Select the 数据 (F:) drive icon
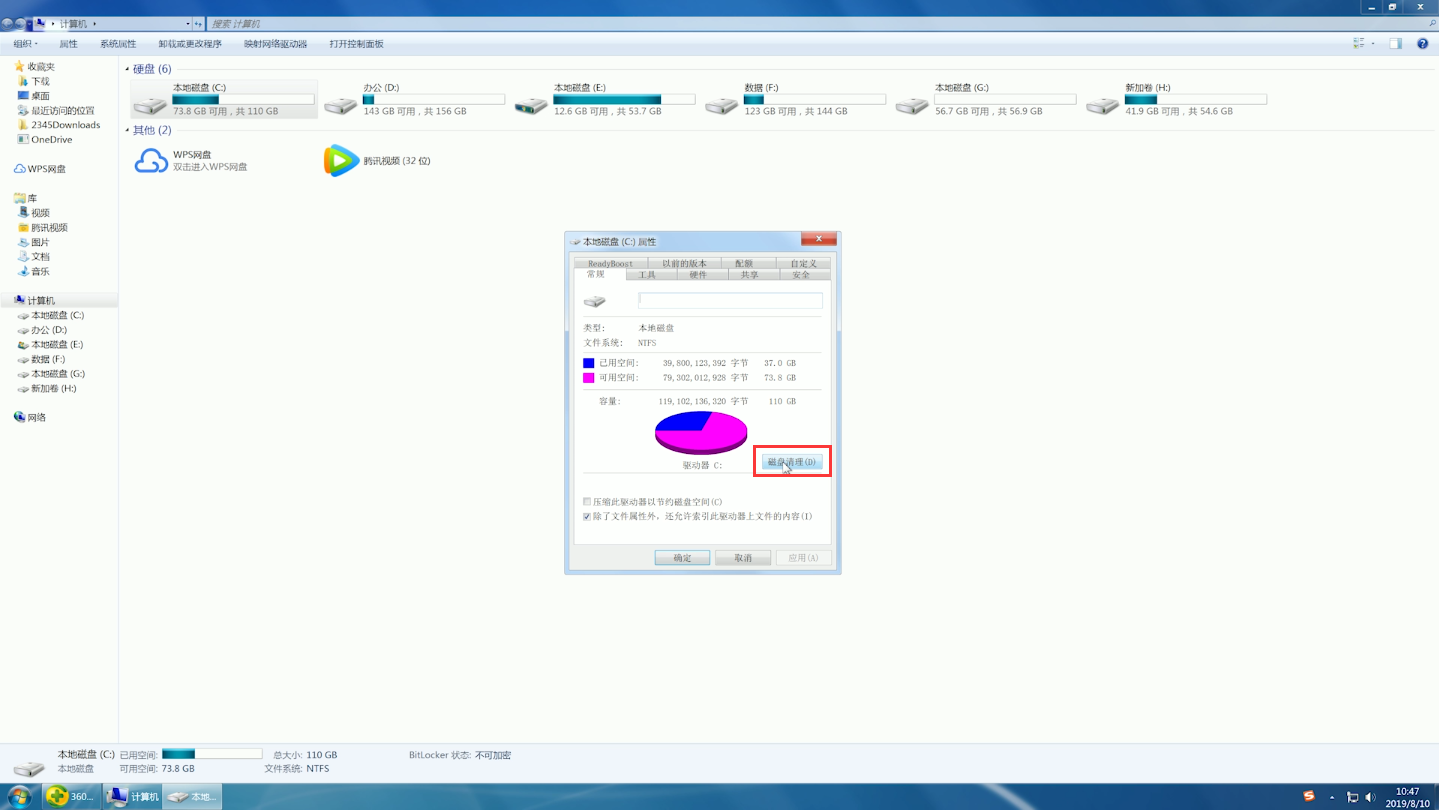The height and width of the screenshot is (810, 1439). [x=722, y=104]
